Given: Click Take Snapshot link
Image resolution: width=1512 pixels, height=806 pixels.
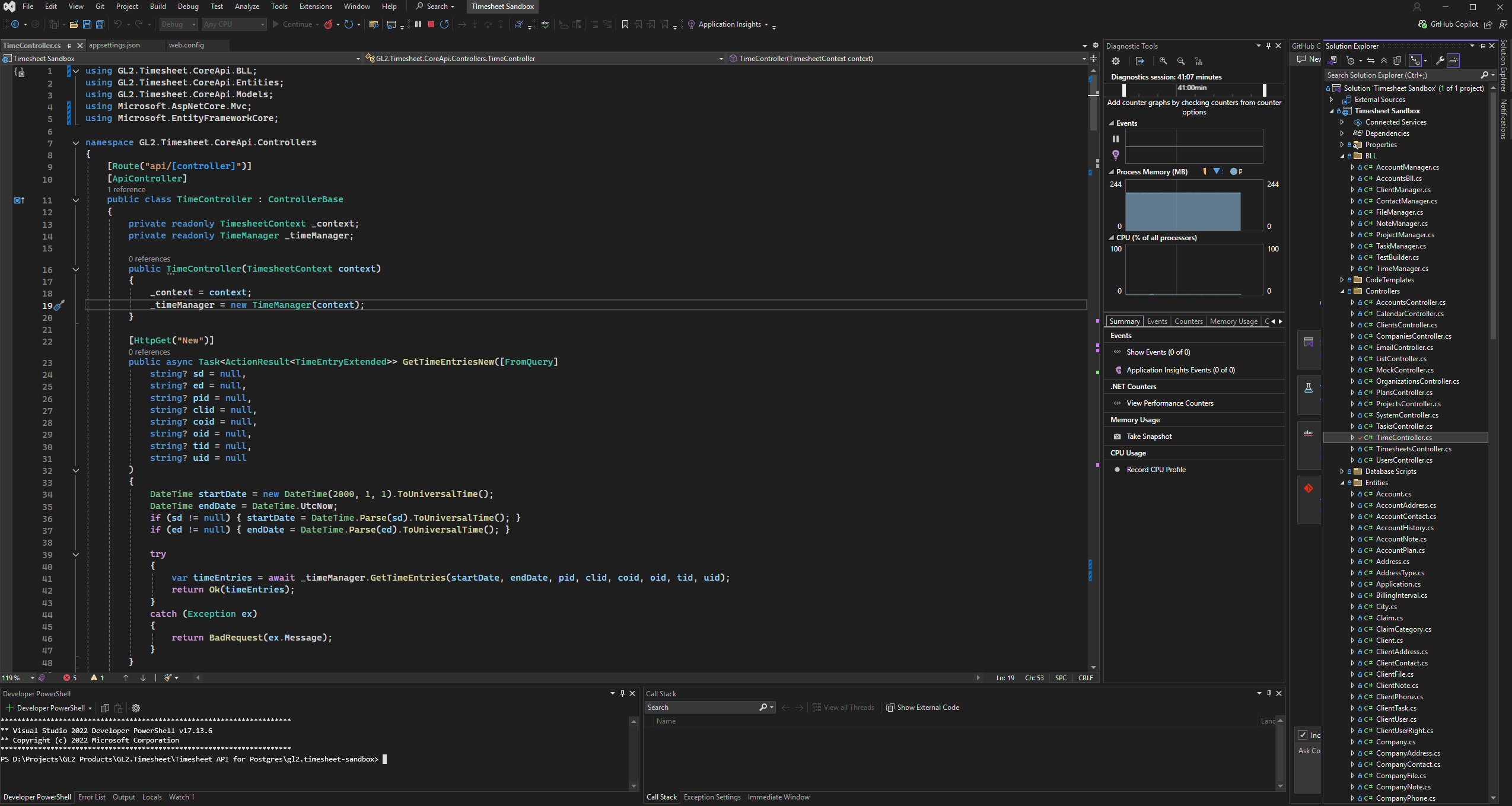Looking at the screenshot, I should pyautogui.click(x=1149, y=437).
